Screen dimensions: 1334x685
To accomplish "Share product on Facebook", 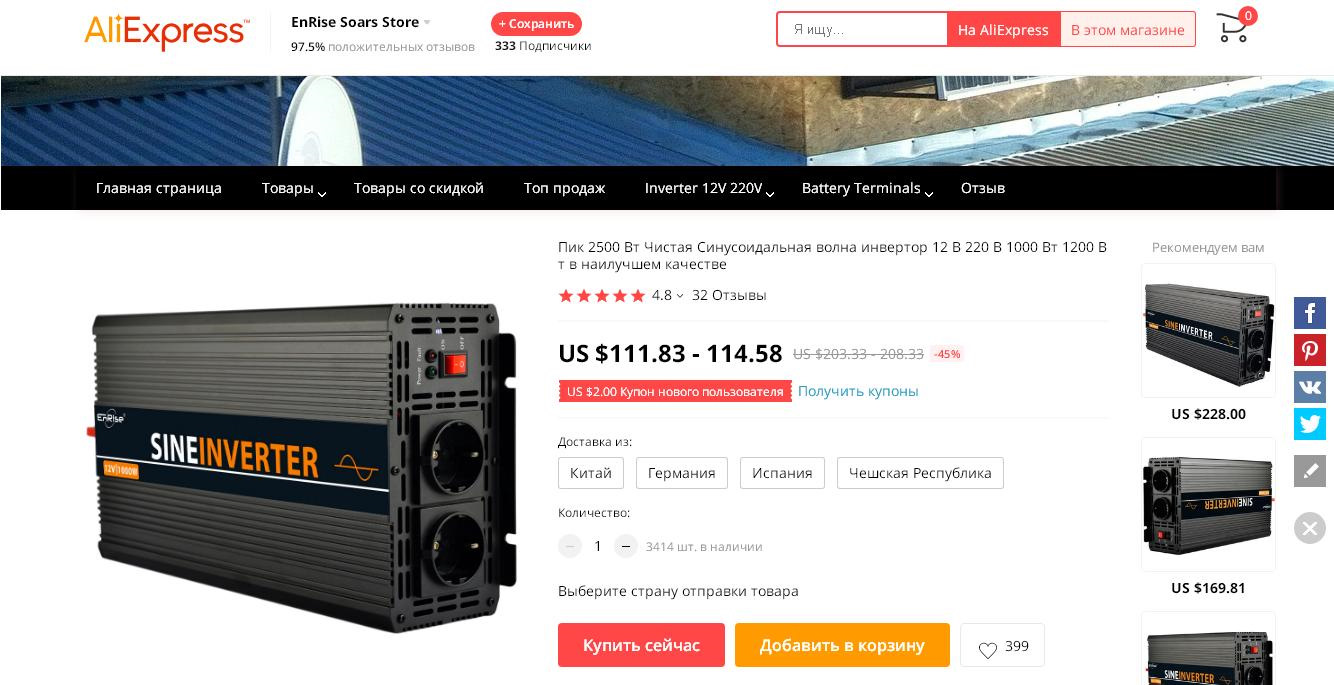I will coord(1310,313).
